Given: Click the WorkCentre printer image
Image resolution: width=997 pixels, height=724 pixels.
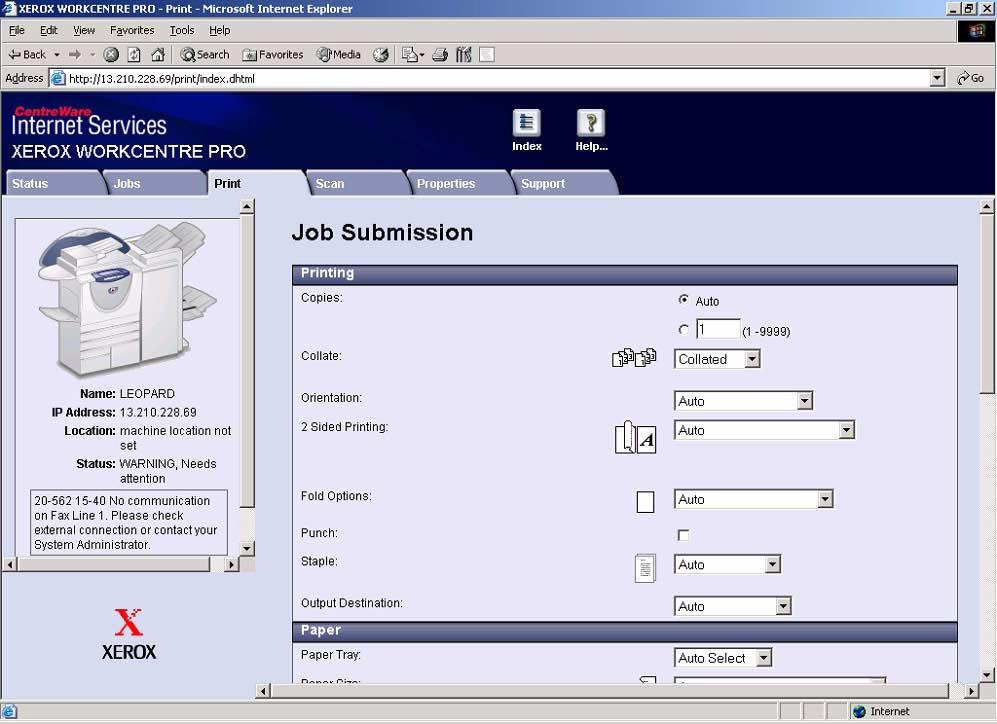Looking at the screenshot, I should [128, 299].
